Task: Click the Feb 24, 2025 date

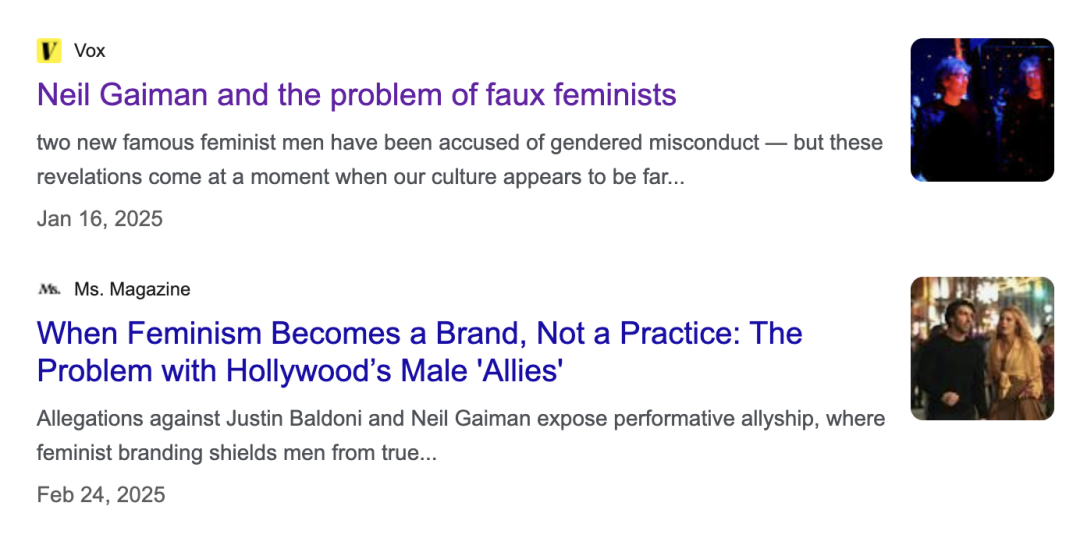Action: tap(101, 494)
